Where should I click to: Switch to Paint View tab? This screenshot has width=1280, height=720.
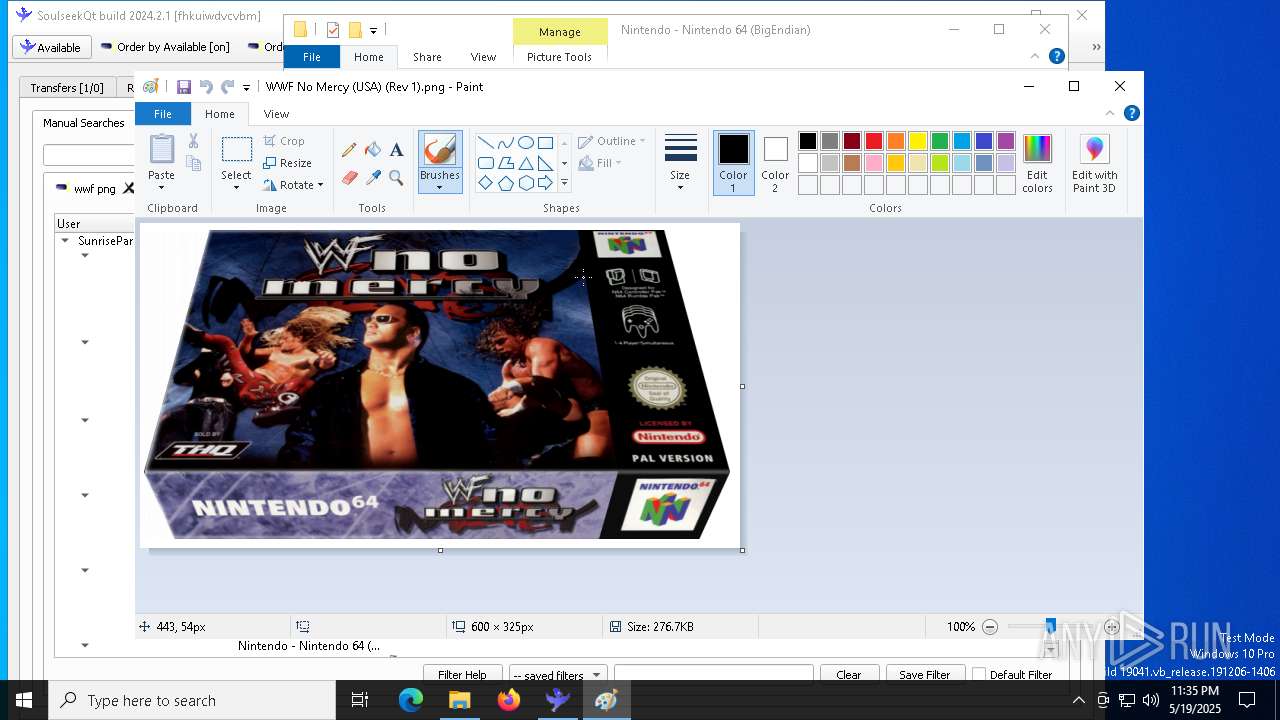pyautogui.click(x=276, y=114)
